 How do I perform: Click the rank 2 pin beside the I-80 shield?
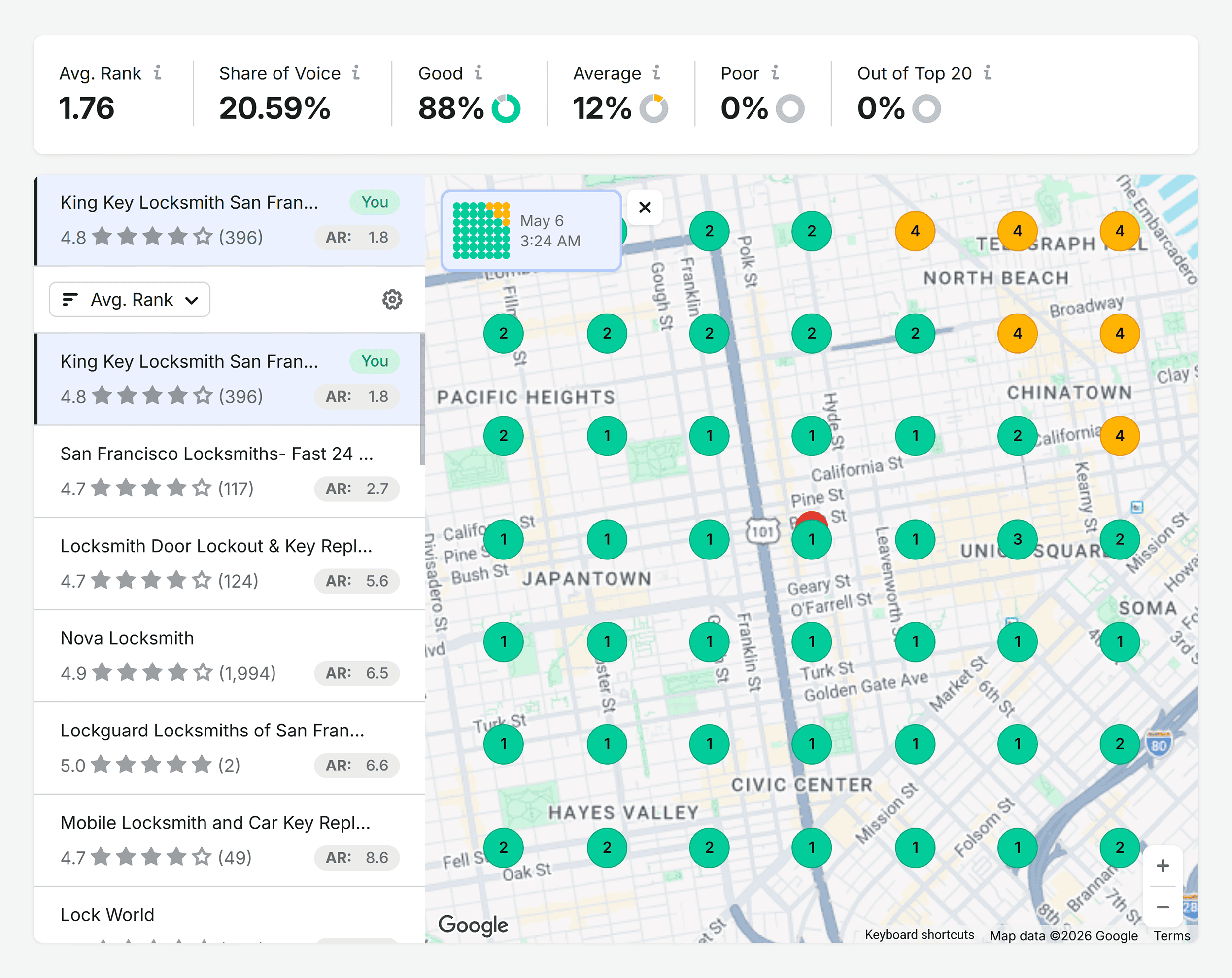coord(1120,744)
